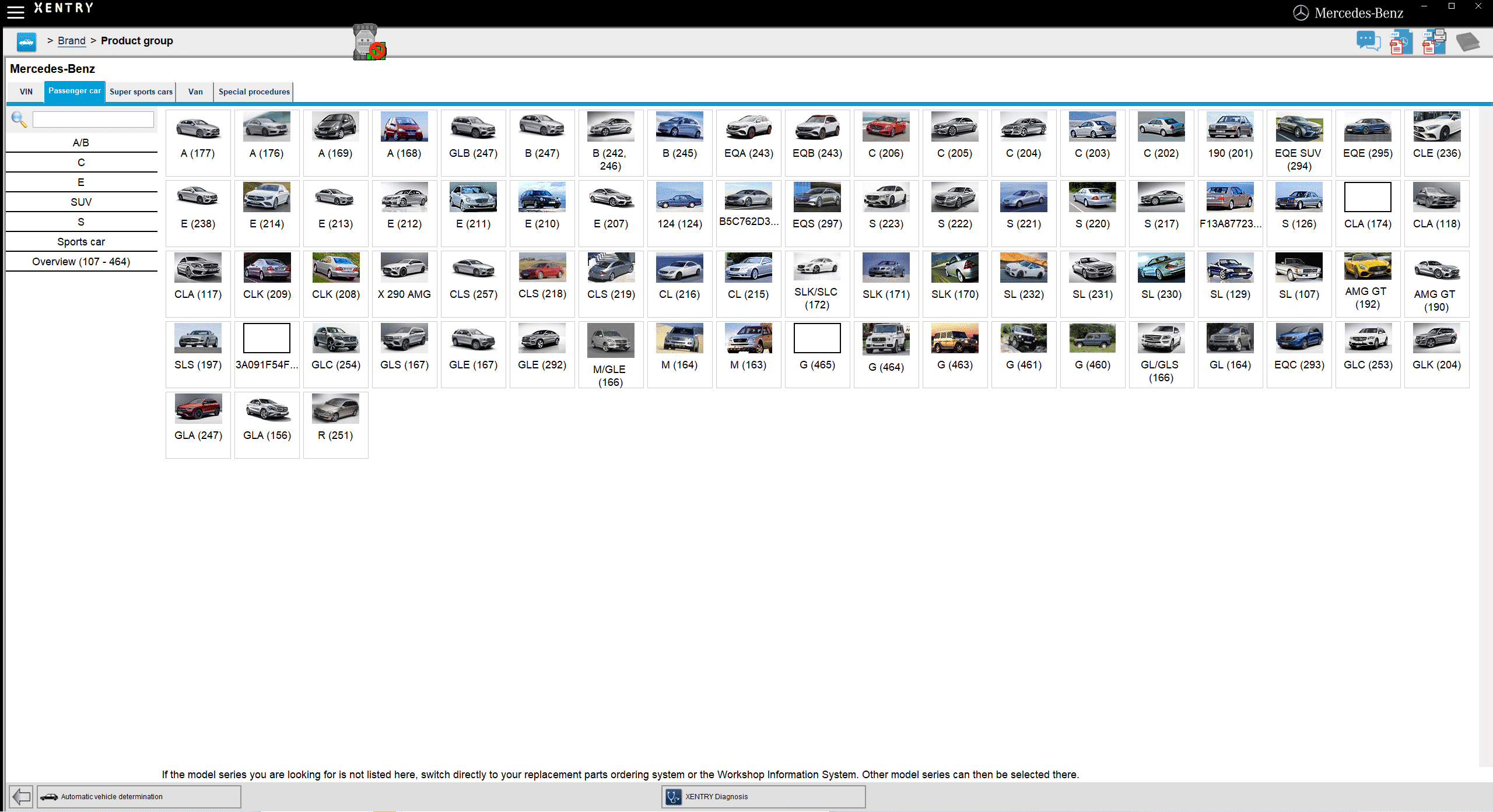The image size is (1493, 812).
Task: Click the XENTRY Diagnosis stethoscope icon
Action: click(x=674, y=796)
